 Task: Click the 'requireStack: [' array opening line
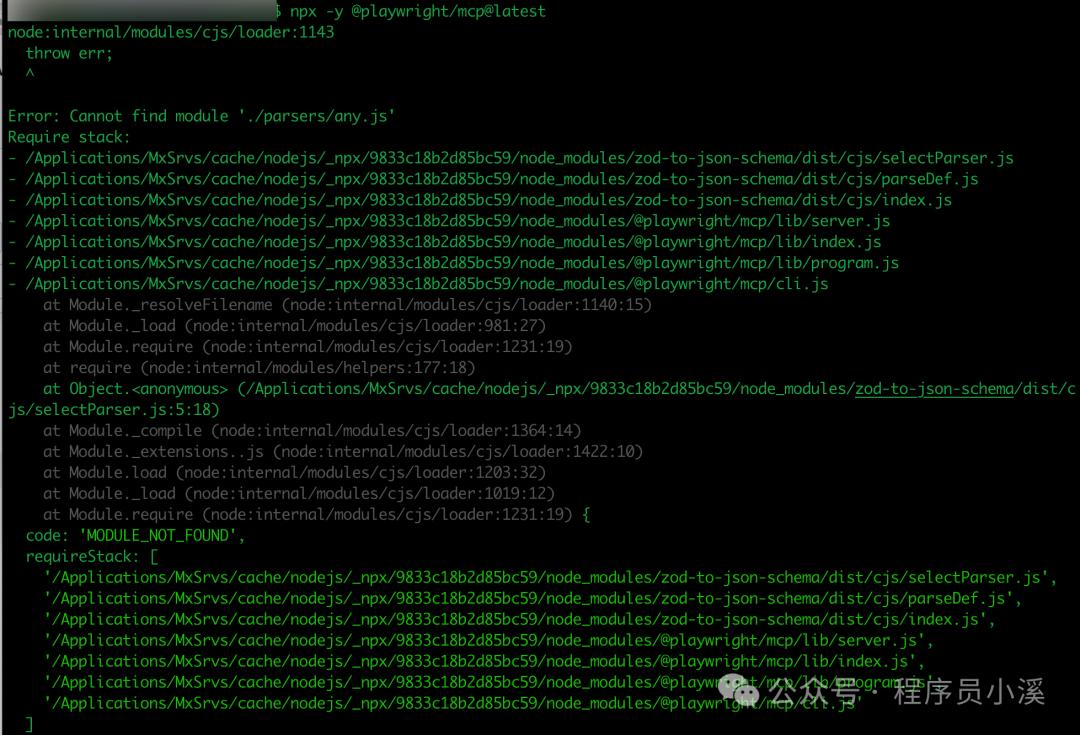[92, 557]
